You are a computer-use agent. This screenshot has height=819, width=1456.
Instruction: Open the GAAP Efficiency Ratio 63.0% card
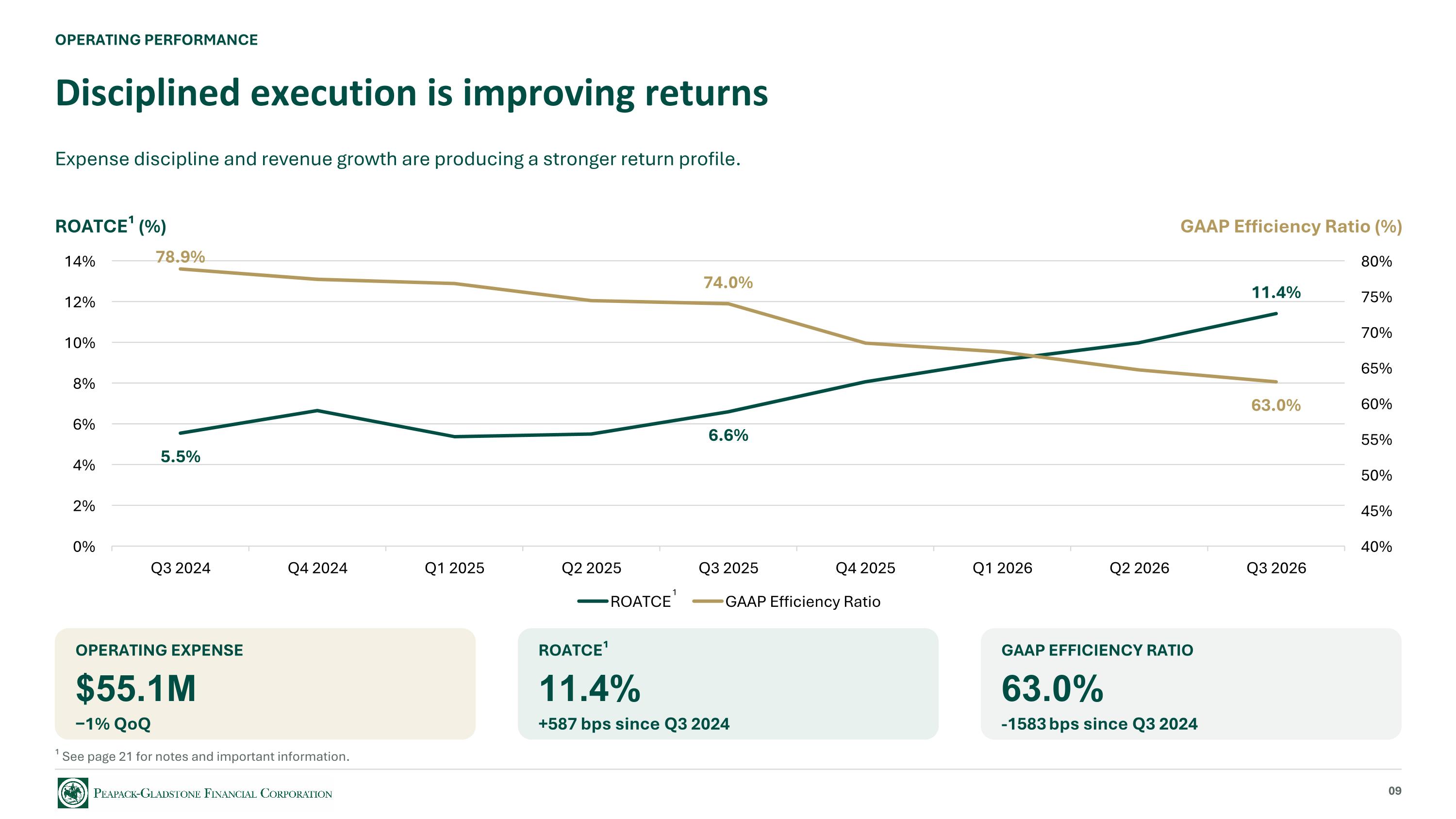[x=1191, y=684]
